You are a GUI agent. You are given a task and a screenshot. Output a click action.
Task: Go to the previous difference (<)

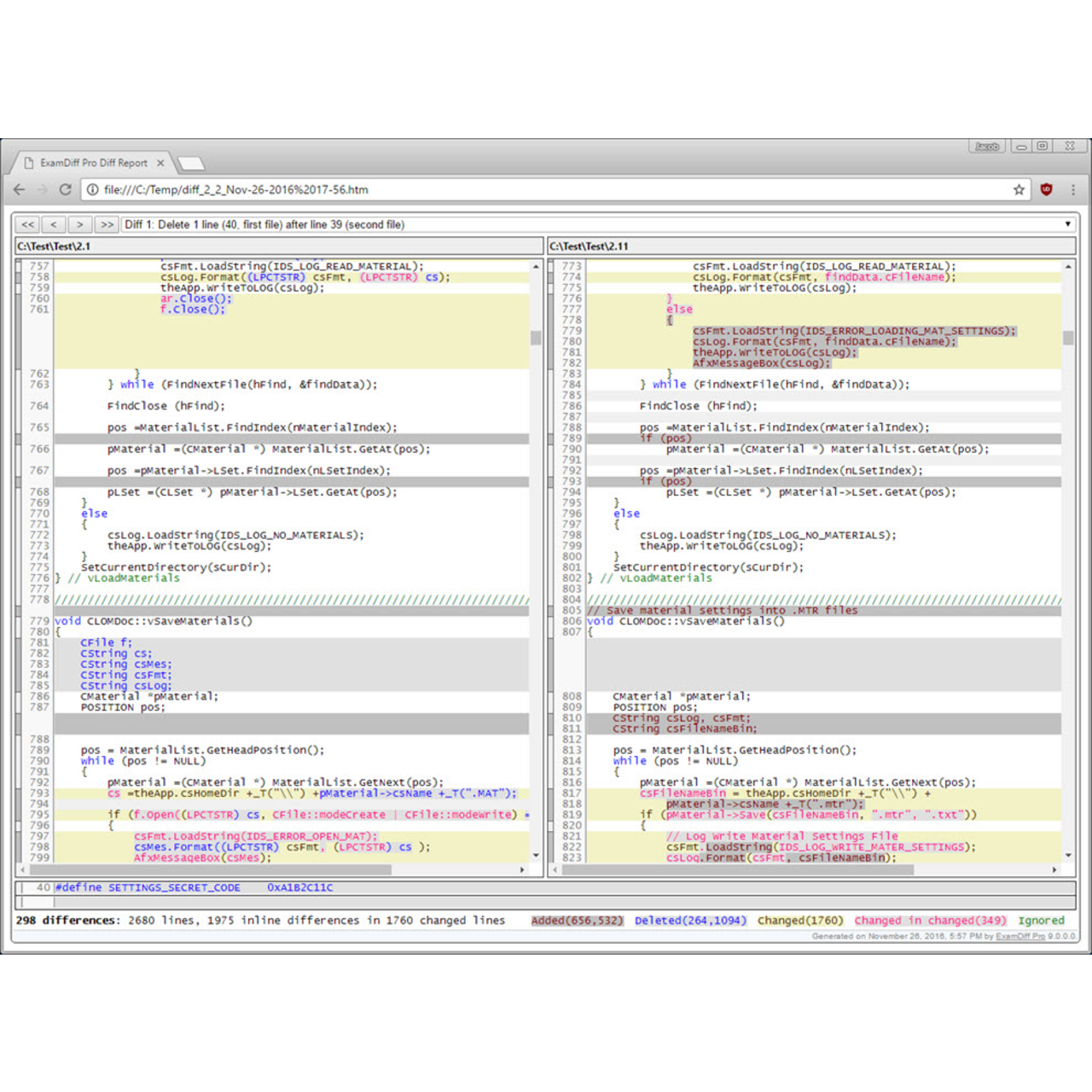pos(54,224)
